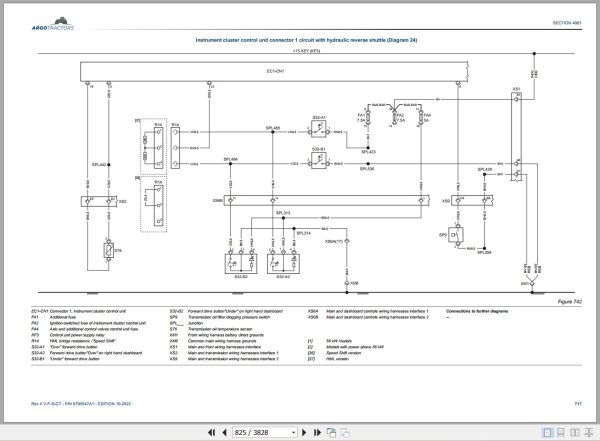The image size is (600, 441).
Task: Click the footer revision and edition text
Action: pos(81,403)
